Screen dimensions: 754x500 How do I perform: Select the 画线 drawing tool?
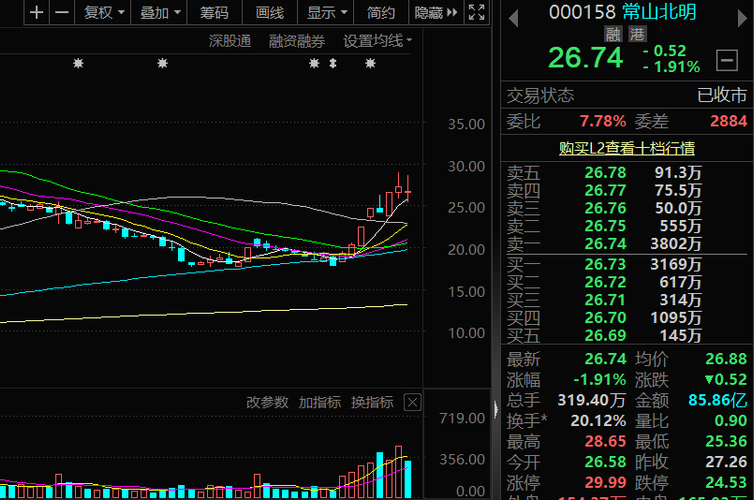269,12
